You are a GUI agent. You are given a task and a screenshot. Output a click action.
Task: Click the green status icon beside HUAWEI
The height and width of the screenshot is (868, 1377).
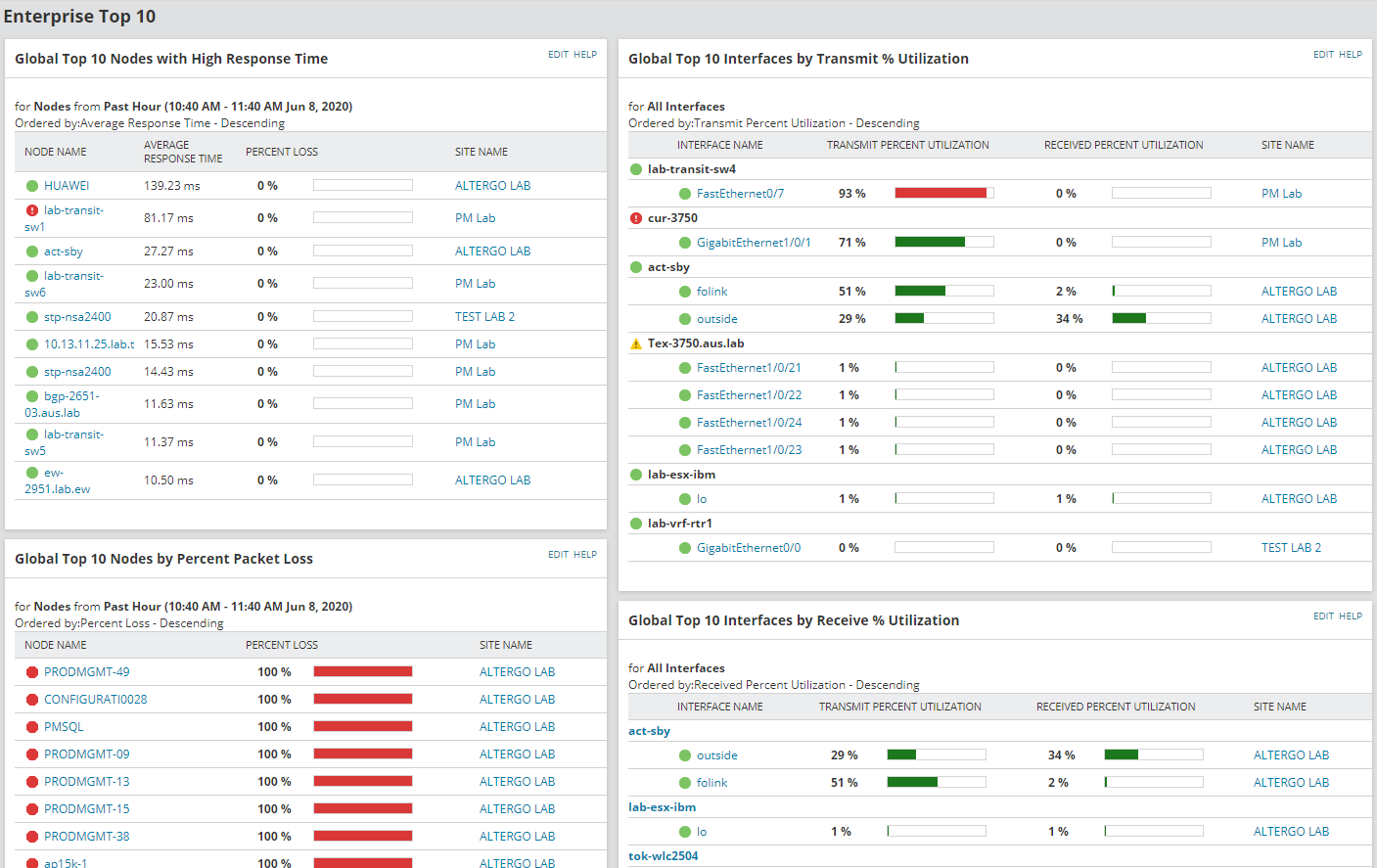(32, 186)
